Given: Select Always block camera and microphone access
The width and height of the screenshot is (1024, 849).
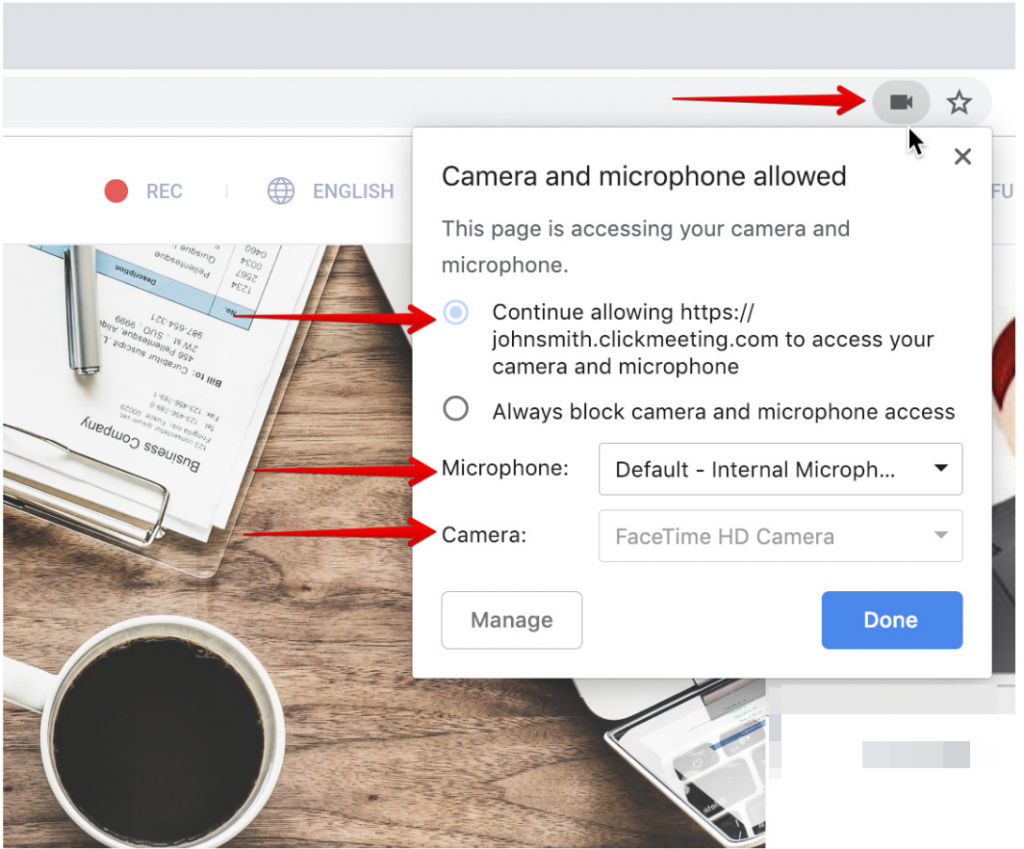Looking at the screenshot, I should click(456, 408).
